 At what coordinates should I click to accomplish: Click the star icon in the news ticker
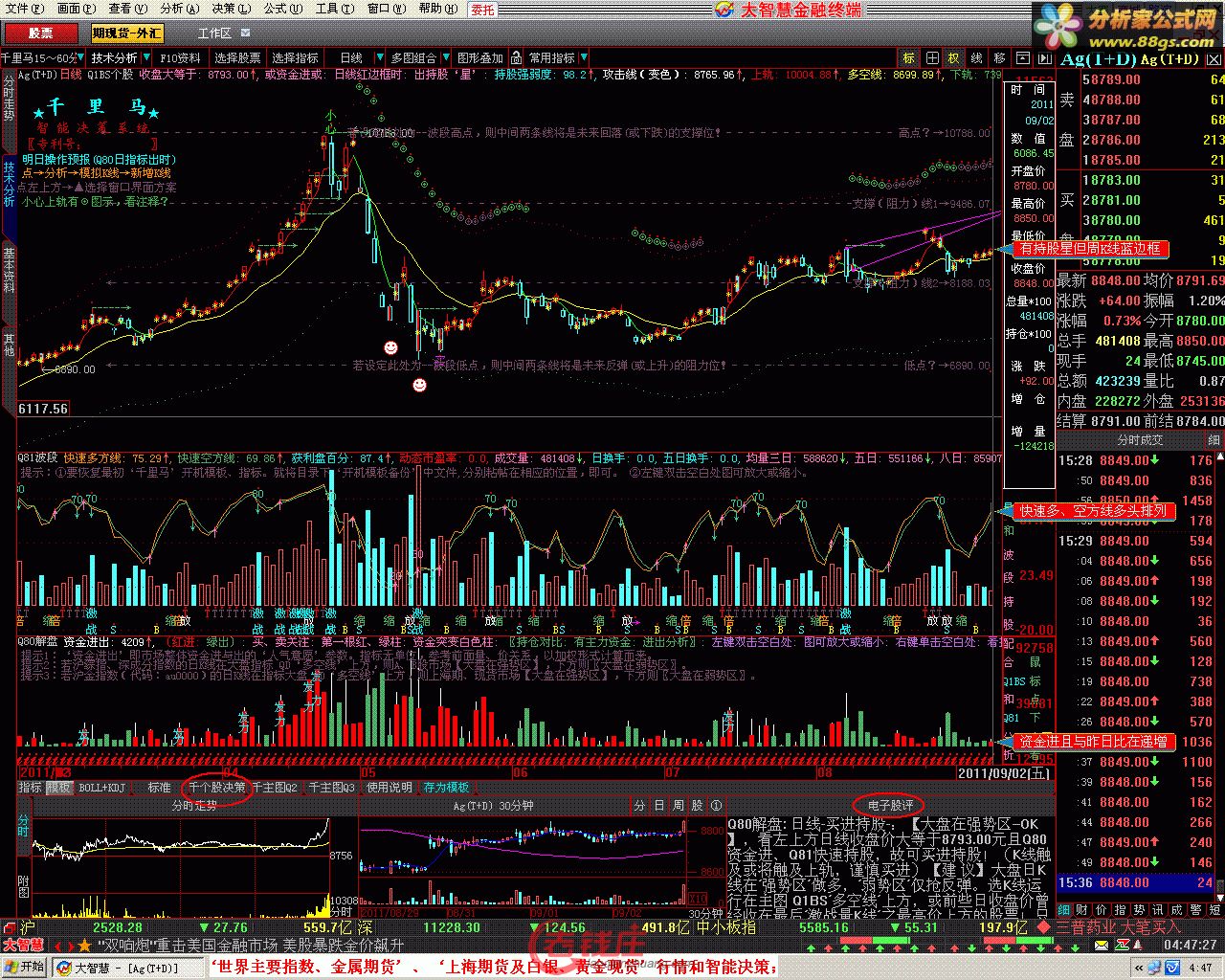pos(84,945)
